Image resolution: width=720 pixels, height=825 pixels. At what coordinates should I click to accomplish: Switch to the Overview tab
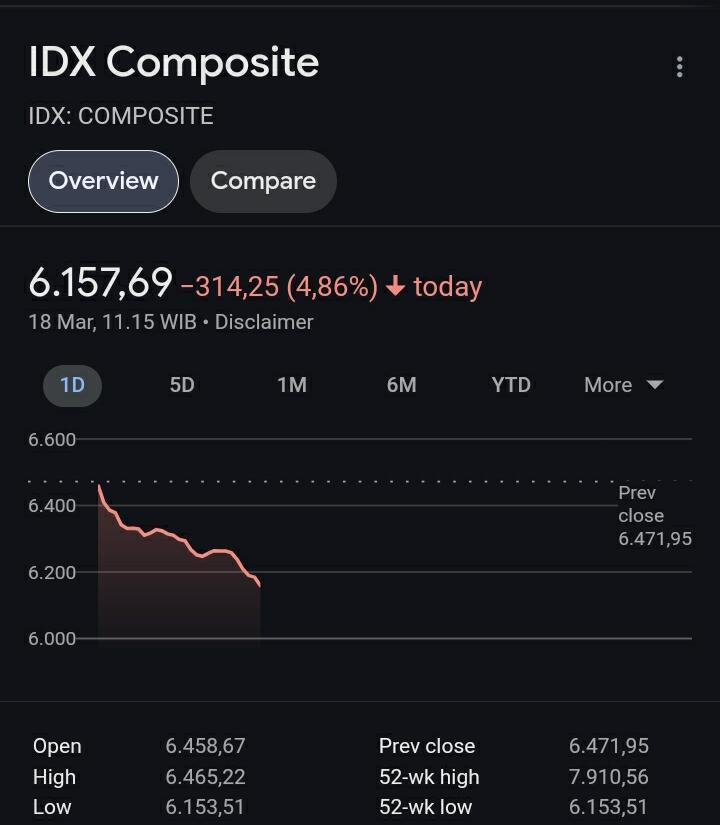[103, 181]
